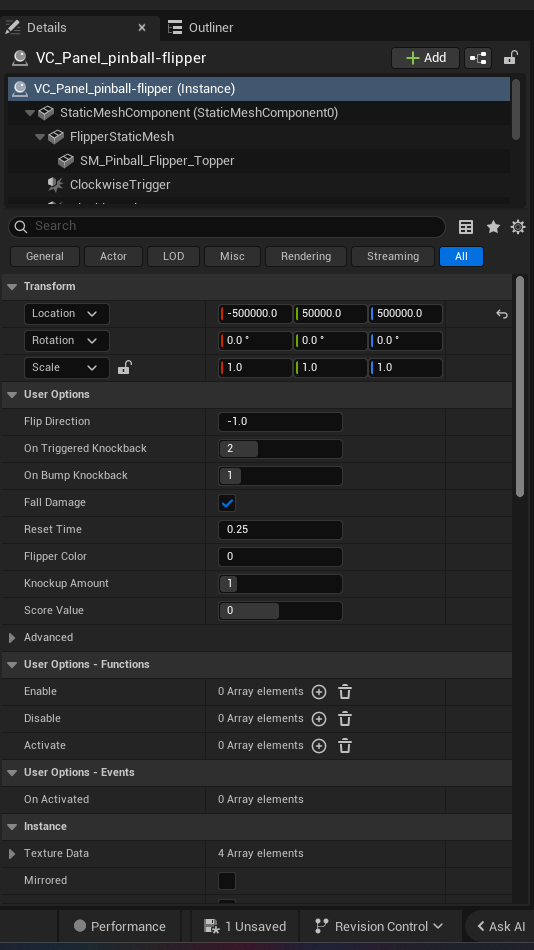Click the properties panel vertical scrollbar
Screen dimensions: 534x950
coord(519,387)
